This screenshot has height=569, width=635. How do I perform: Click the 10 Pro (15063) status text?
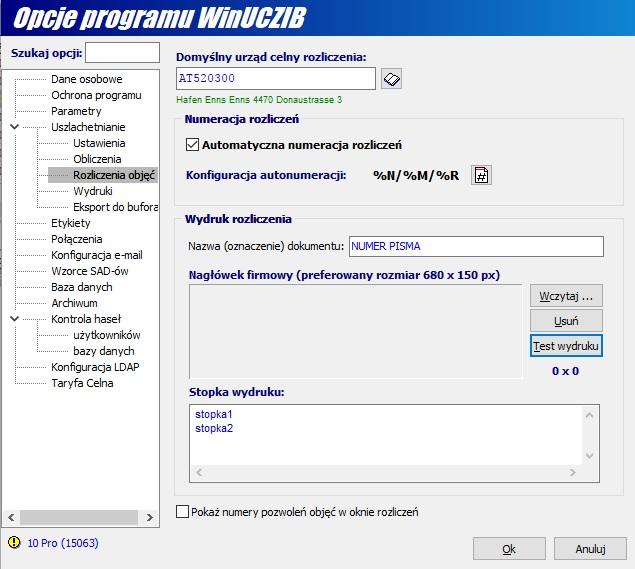pos(63,543)
